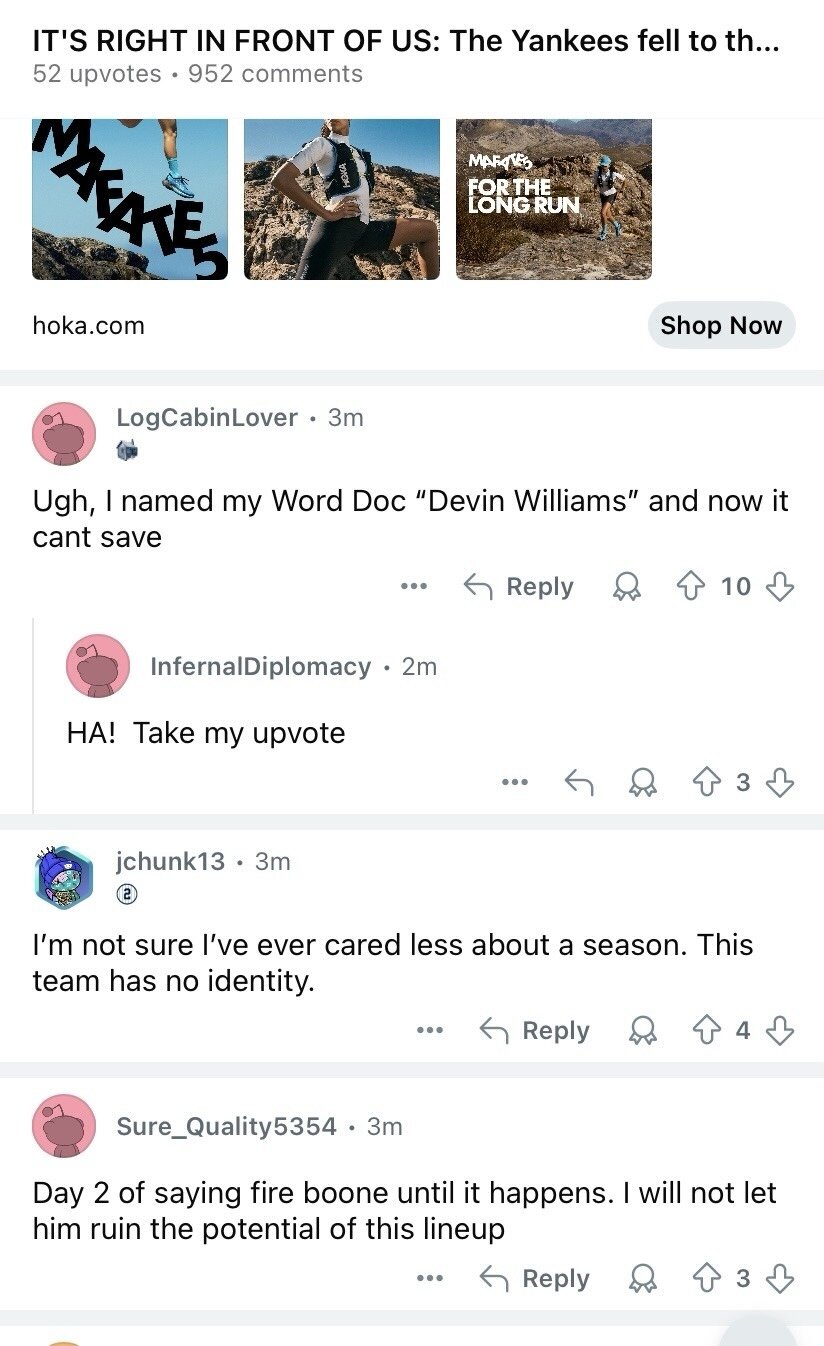
Task: Downvote InfernalDiplomacy's comment
Action: click(780, 782)
